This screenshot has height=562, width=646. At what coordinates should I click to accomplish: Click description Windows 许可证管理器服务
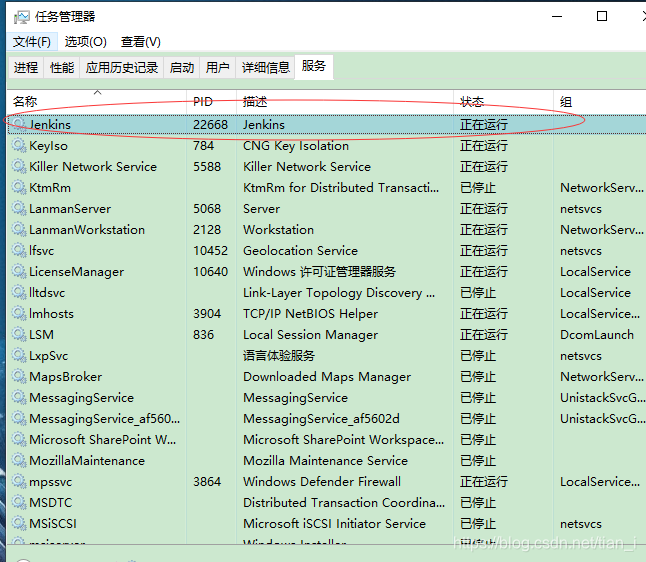pyautogui.click(x=319, y=272)
